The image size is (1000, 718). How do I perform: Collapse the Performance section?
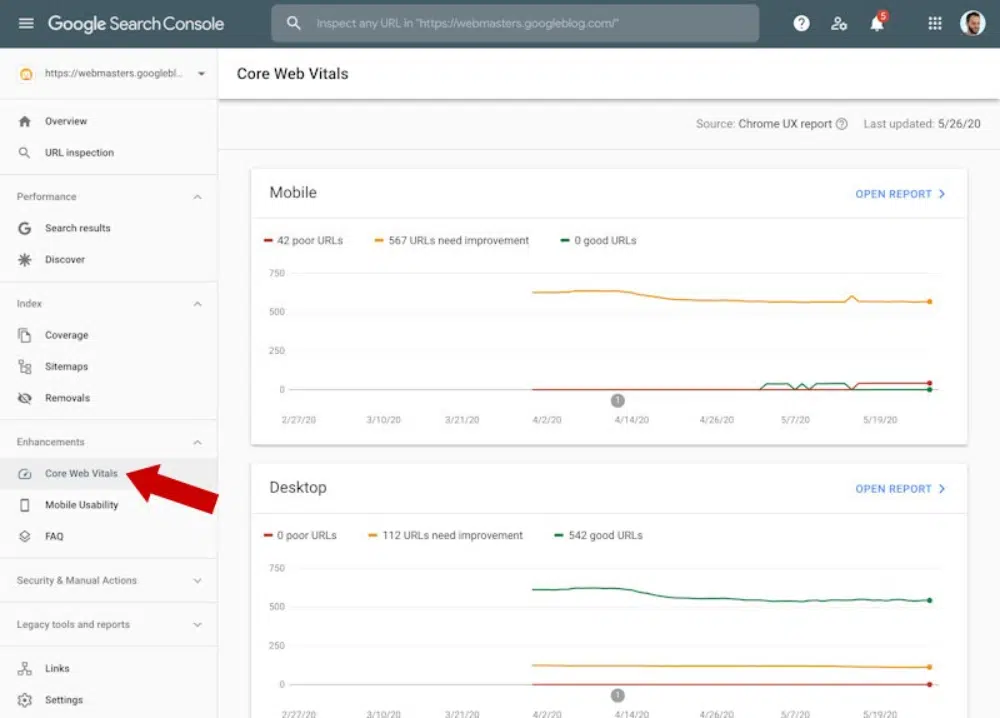tap(197, 197)
